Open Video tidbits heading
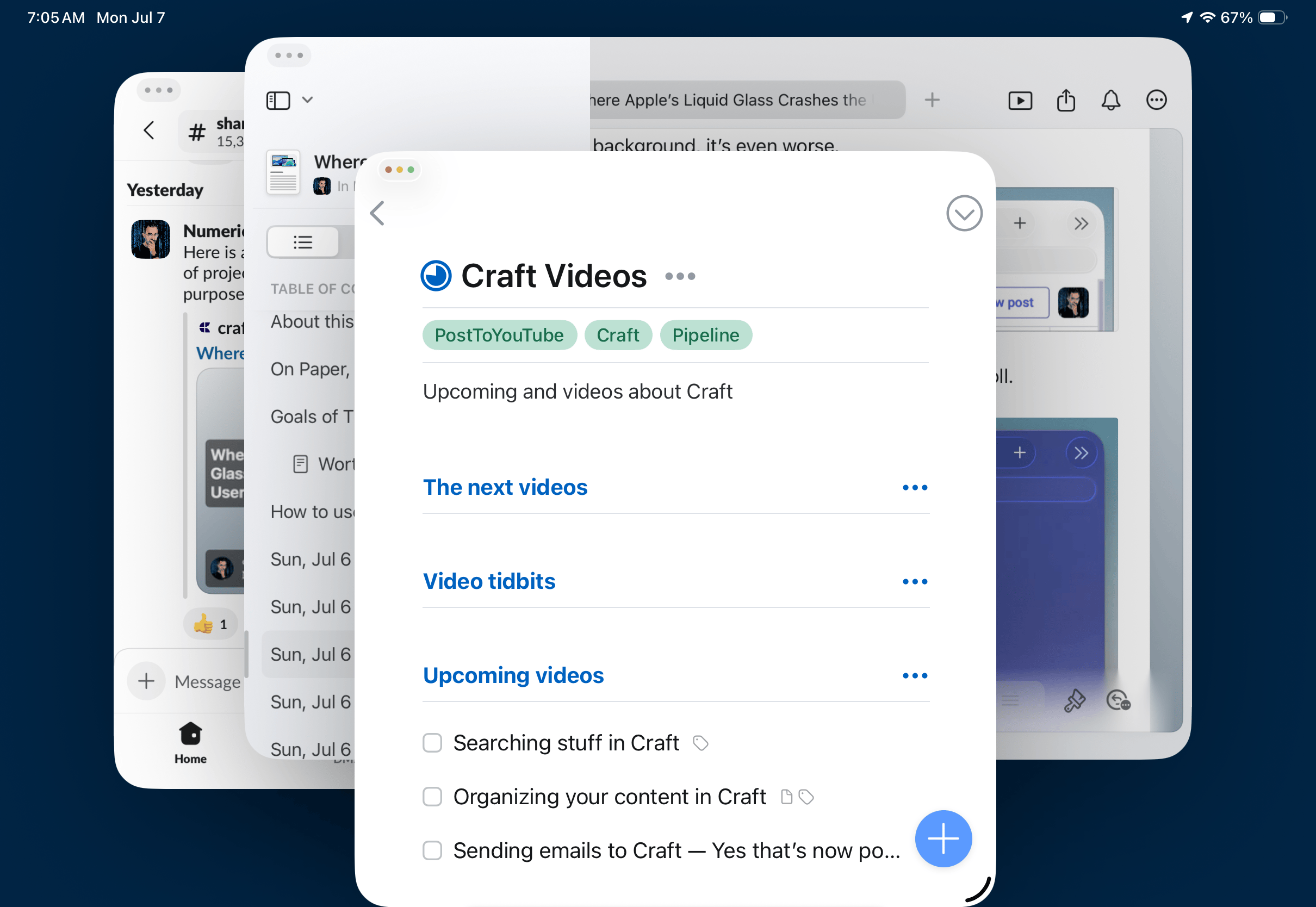The width and height of the screenshot is (1316, 907). tap(489, 581)
